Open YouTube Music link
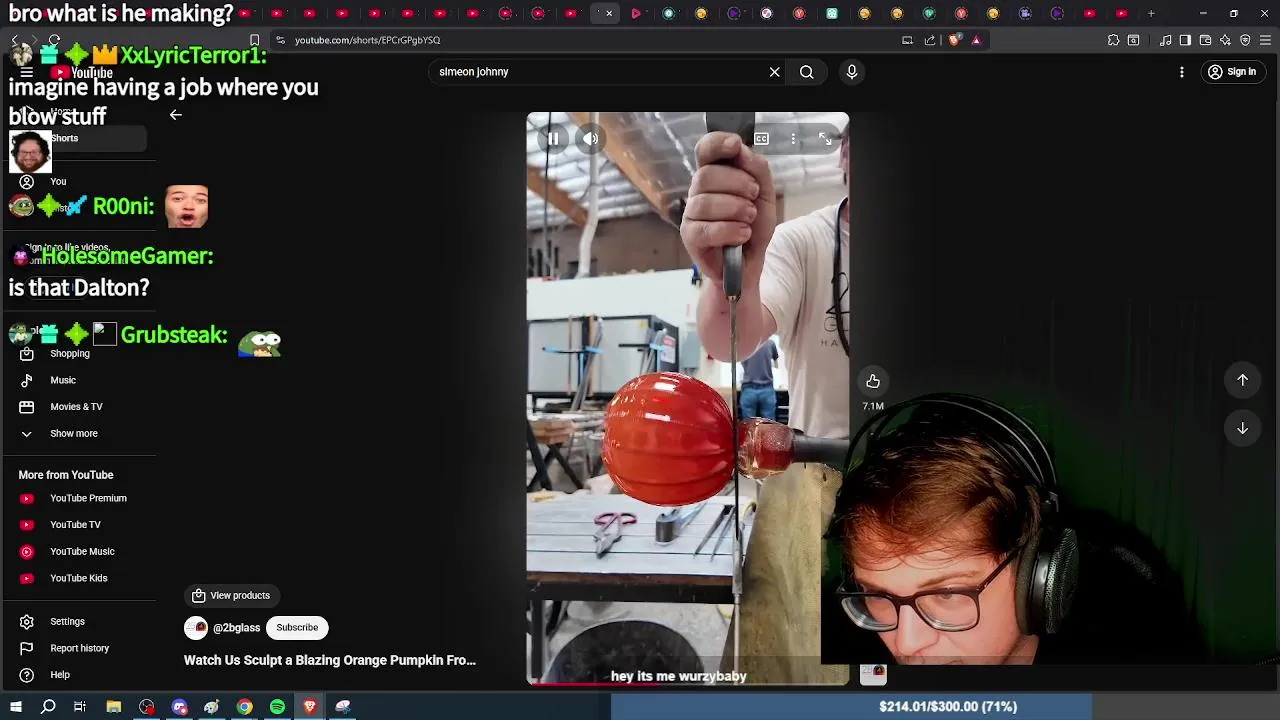 click(80, 551)
